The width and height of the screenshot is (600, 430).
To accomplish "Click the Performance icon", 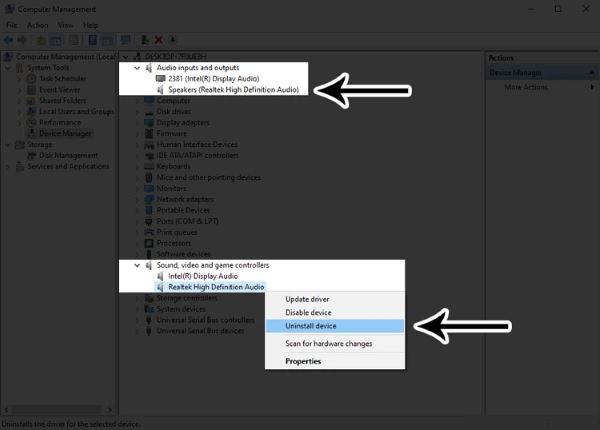I will pyautogui.click(x=31, y=122).
